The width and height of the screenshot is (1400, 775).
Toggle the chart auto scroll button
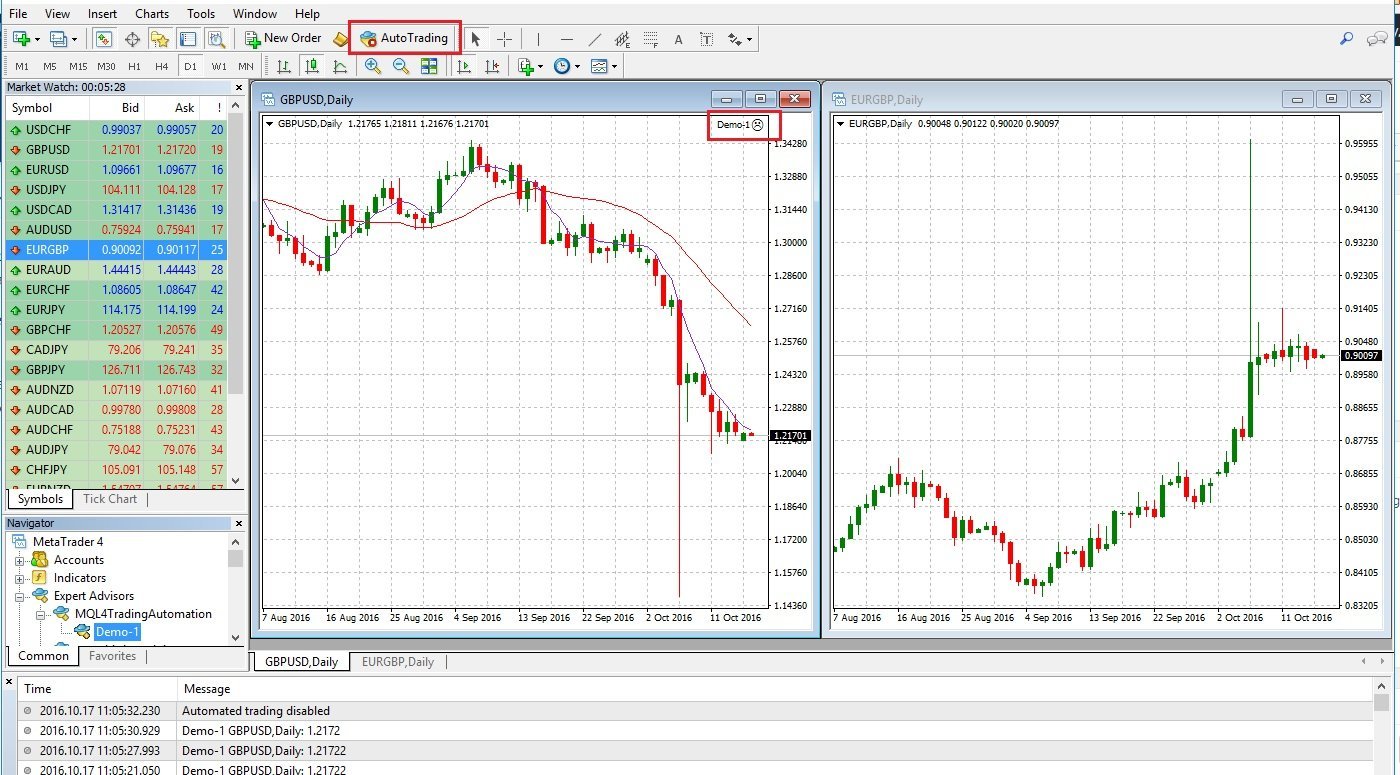463,66
